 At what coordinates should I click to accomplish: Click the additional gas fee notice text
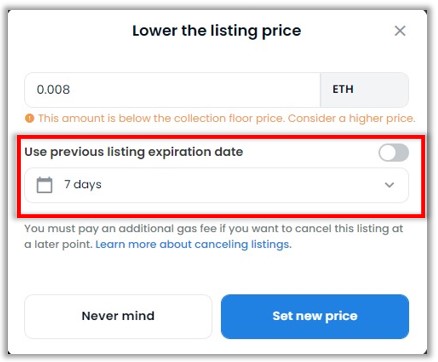tap(214, 236)
